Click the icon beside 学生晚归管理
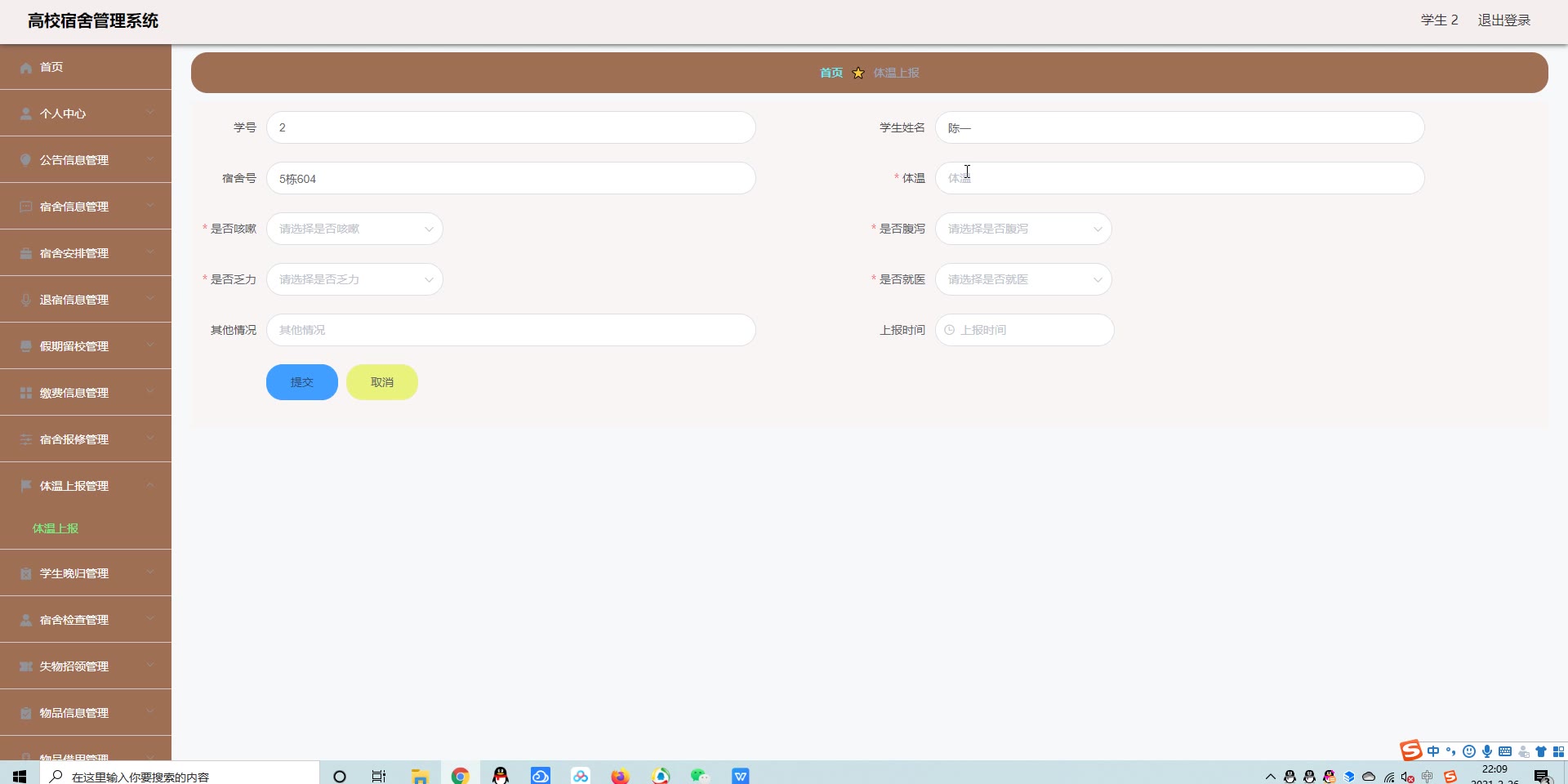 pos(25,573)
